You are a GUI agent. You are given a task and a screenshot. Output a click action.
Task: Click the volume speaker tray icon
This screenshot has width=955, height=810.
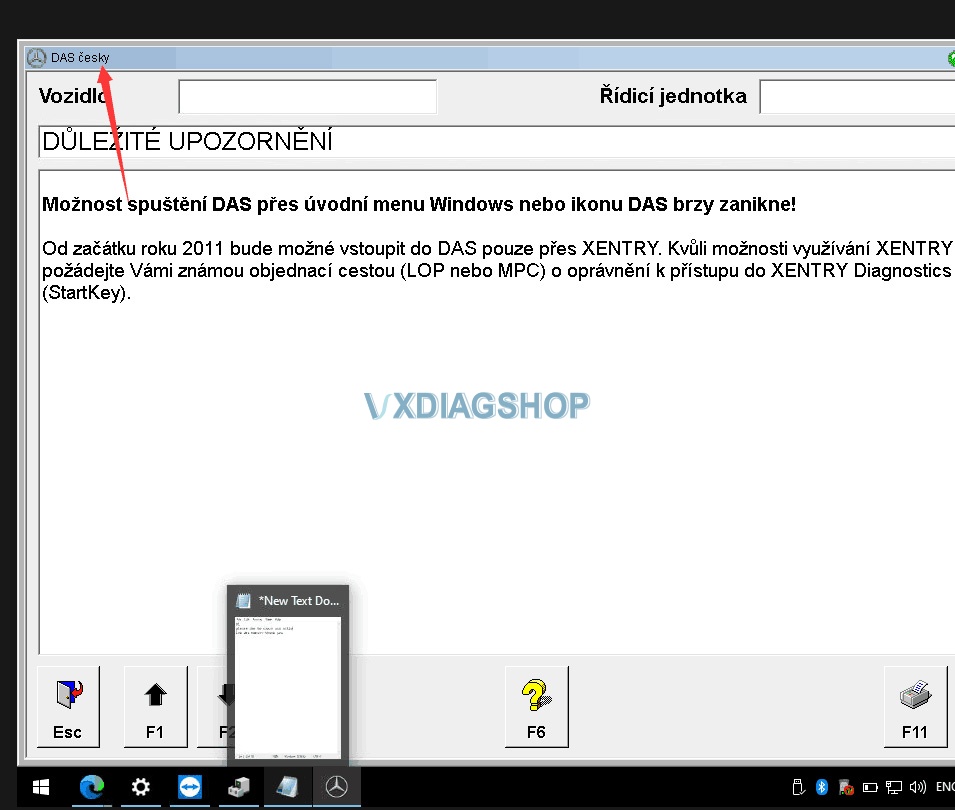pos(917,787)
